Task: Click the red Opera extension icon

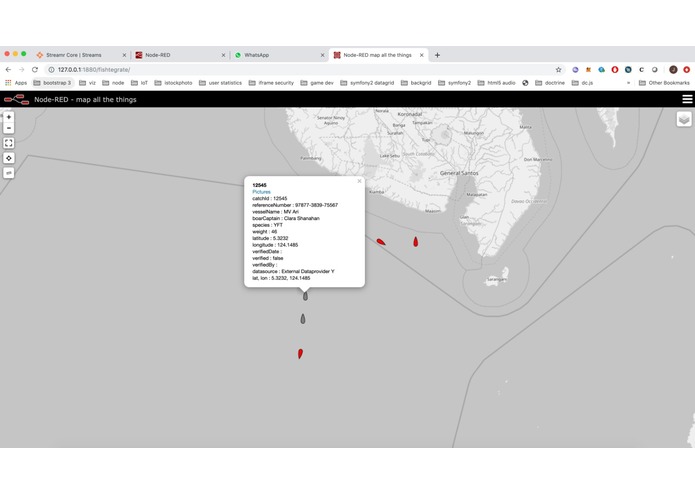Action: (x=615, y=70)
